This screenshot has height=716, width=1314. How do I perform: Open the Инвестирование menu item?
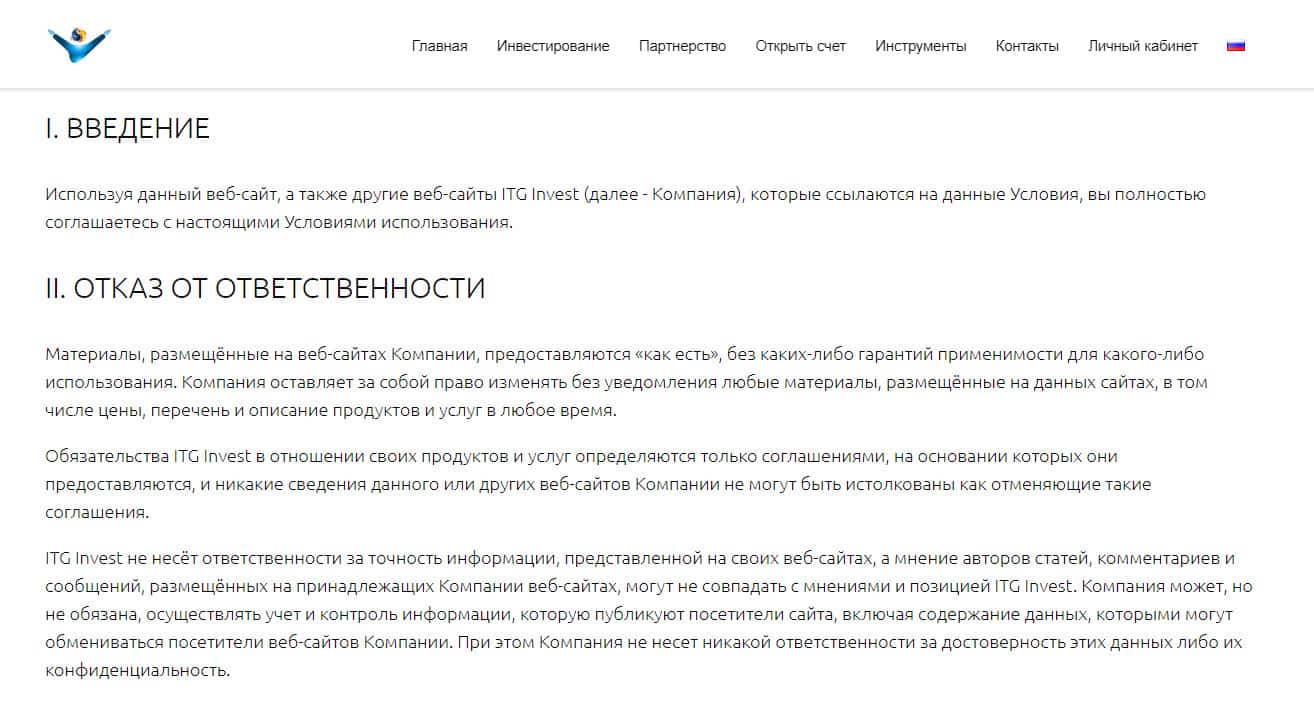(x=553, y=46)
